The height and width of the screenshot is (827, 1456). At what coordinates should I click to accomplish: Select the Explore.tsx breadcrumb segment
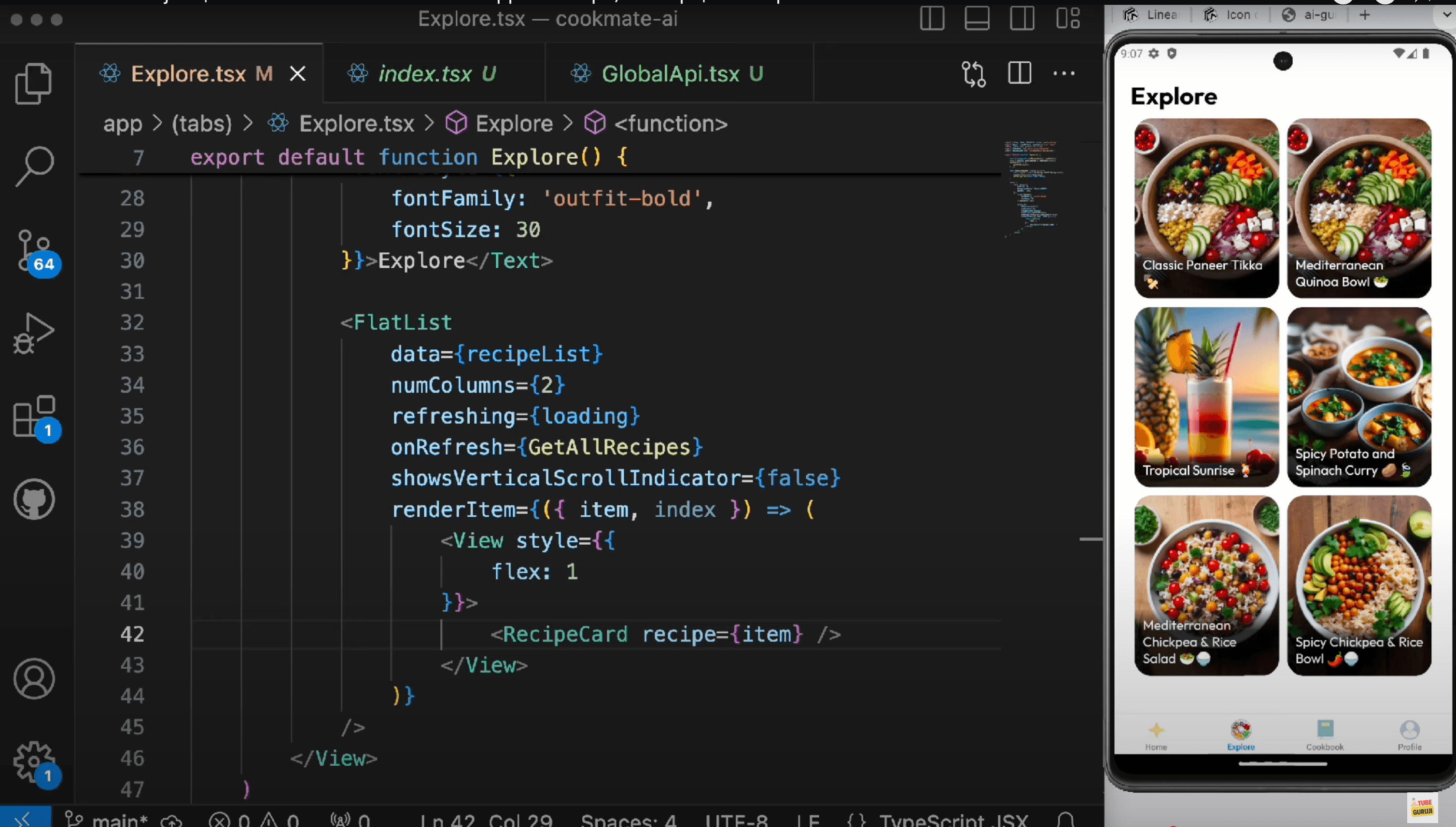(342, 124)
